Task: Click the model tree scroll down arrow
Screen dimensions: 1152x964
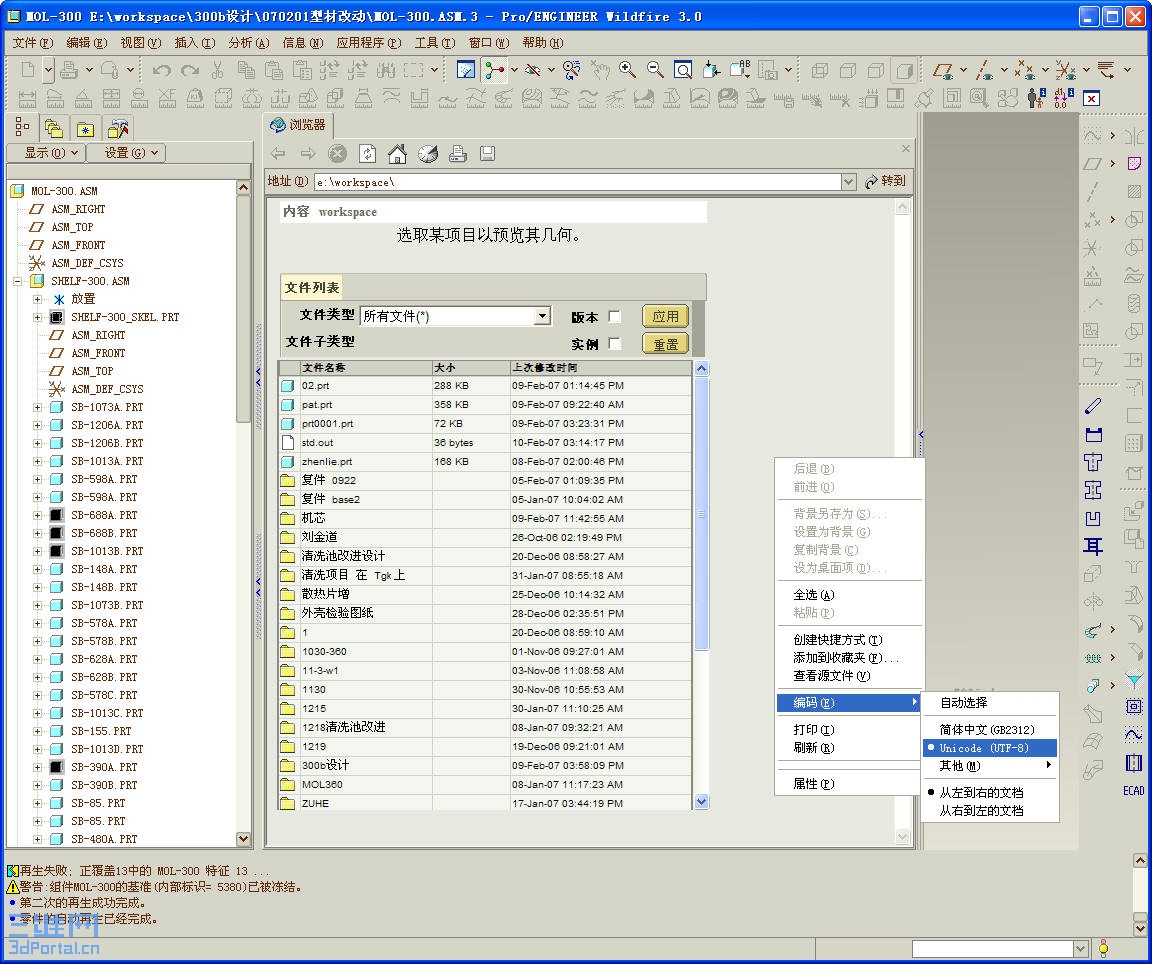Action: pos(243,838)
